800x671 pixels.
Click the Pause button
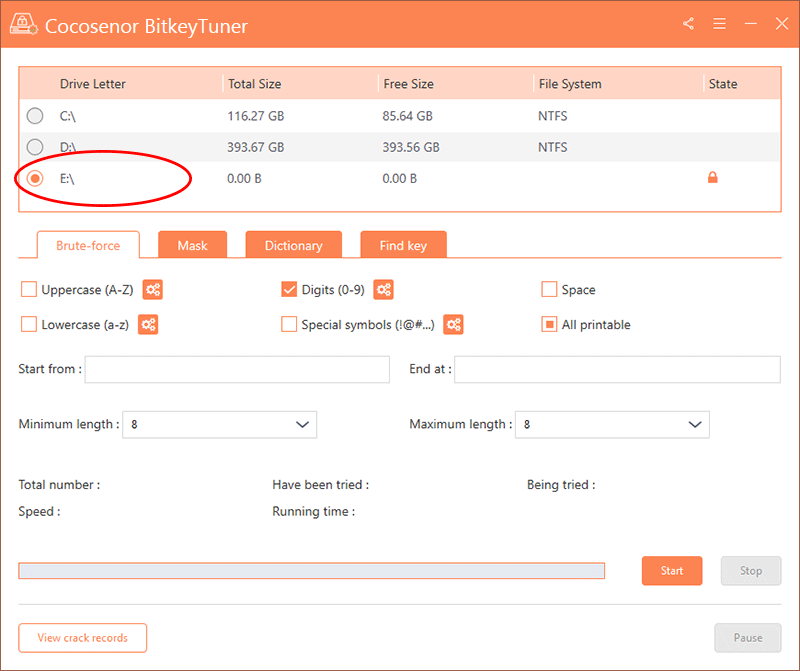click(747, 637)
